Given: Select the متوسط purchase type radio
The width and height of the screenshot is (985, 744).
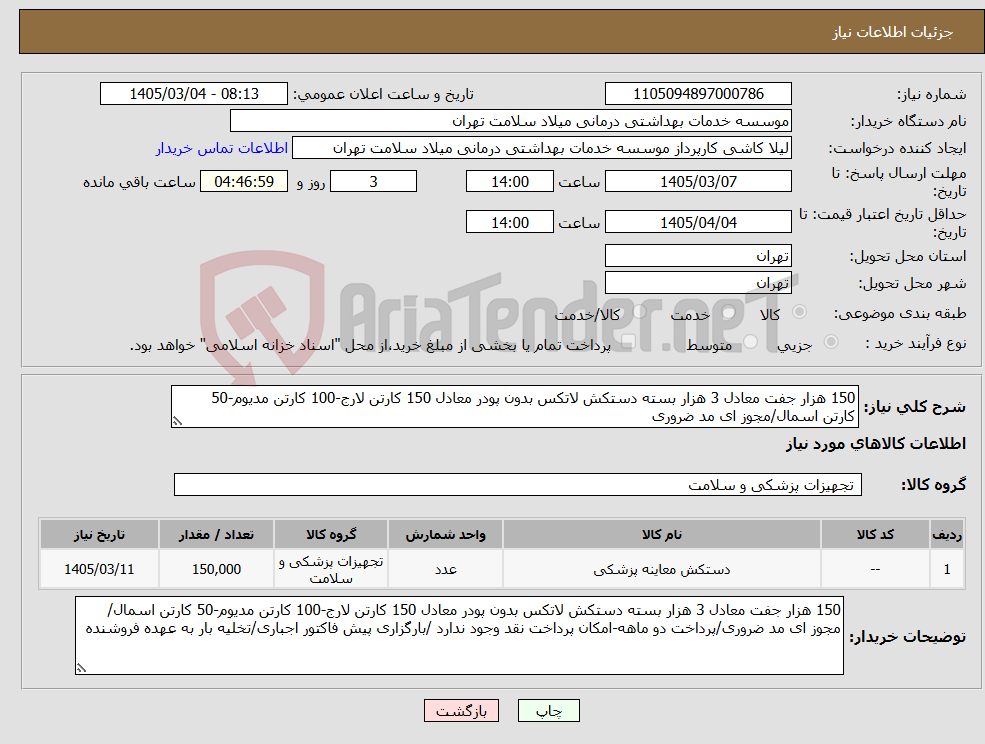Looking at the screenshot, I should [751, 342].
